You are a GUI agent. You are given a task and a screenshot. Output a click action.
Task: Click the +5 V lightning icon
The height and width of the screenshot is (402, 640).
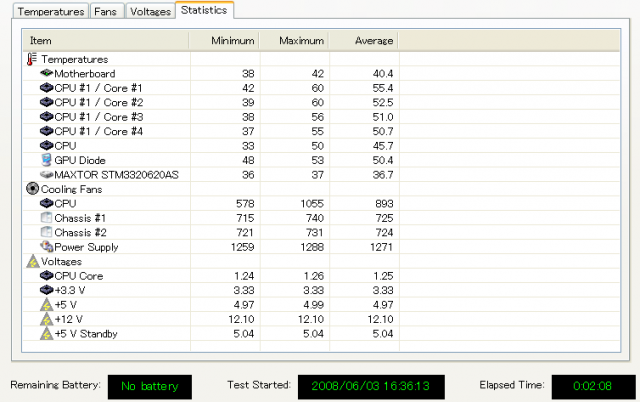[x=47, y=305]
